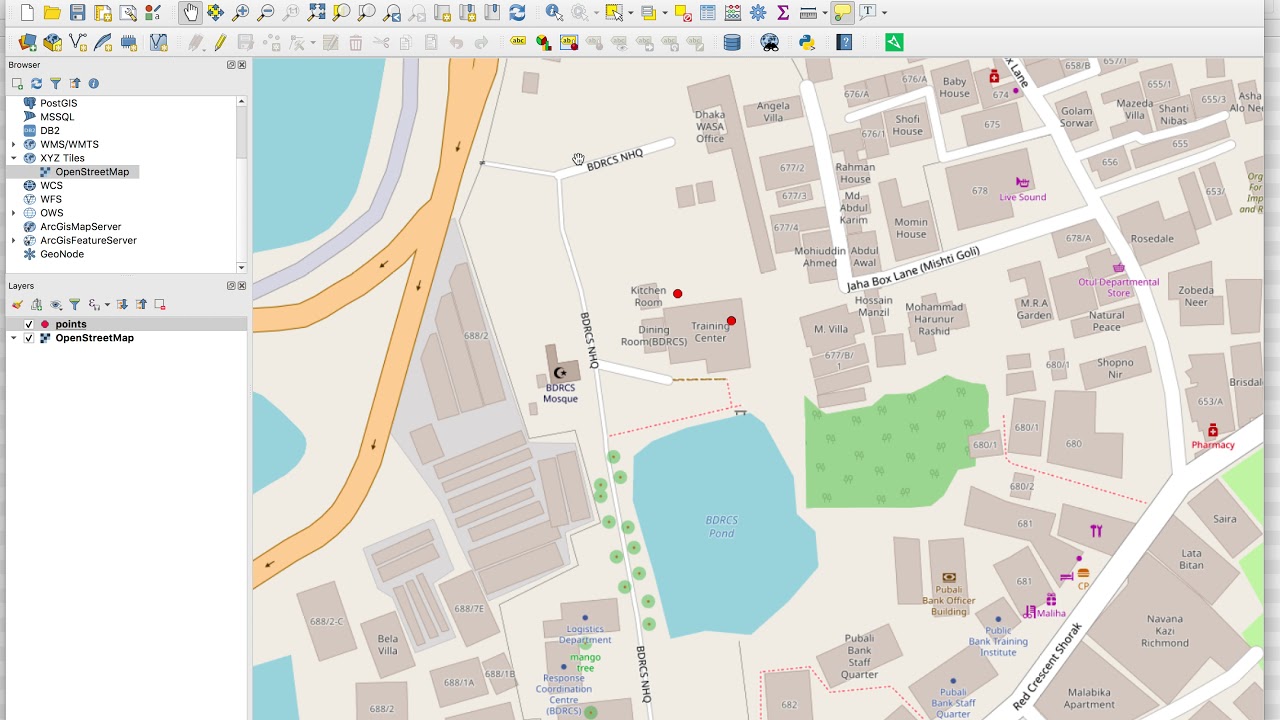Toggle visibility checkbox of OpenStreetMap layer

click(28, 338)
